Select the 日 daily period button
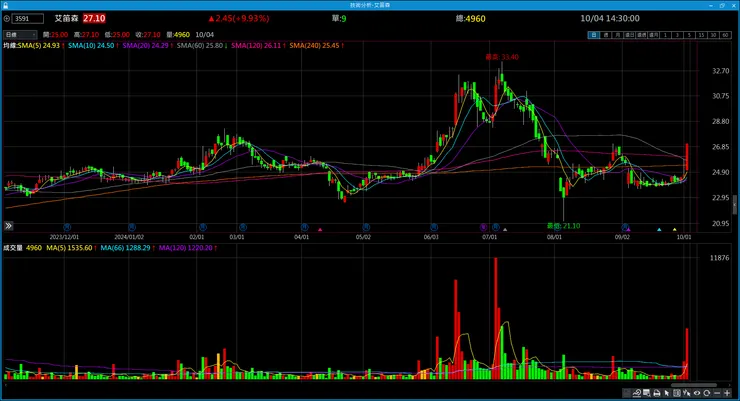Screen dimensions: 740x401 coord(594,35)
